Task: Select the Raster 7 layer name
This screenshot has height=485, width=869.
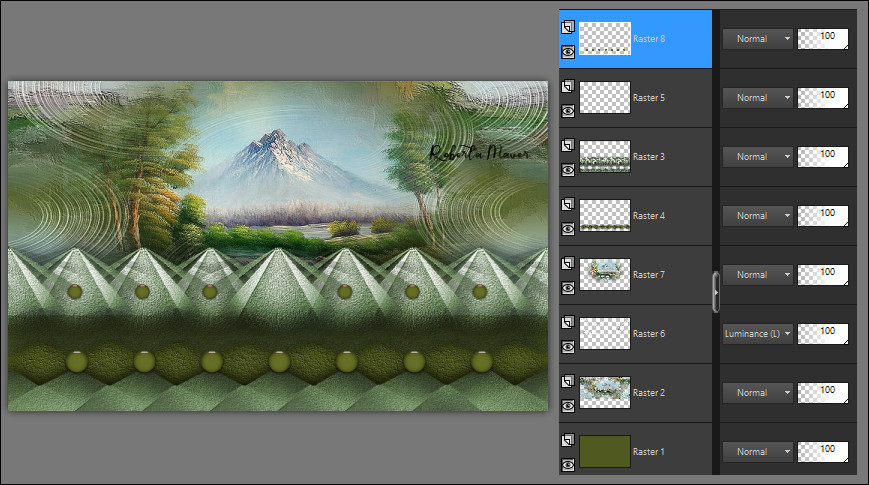Action: [x=648, y=275]
